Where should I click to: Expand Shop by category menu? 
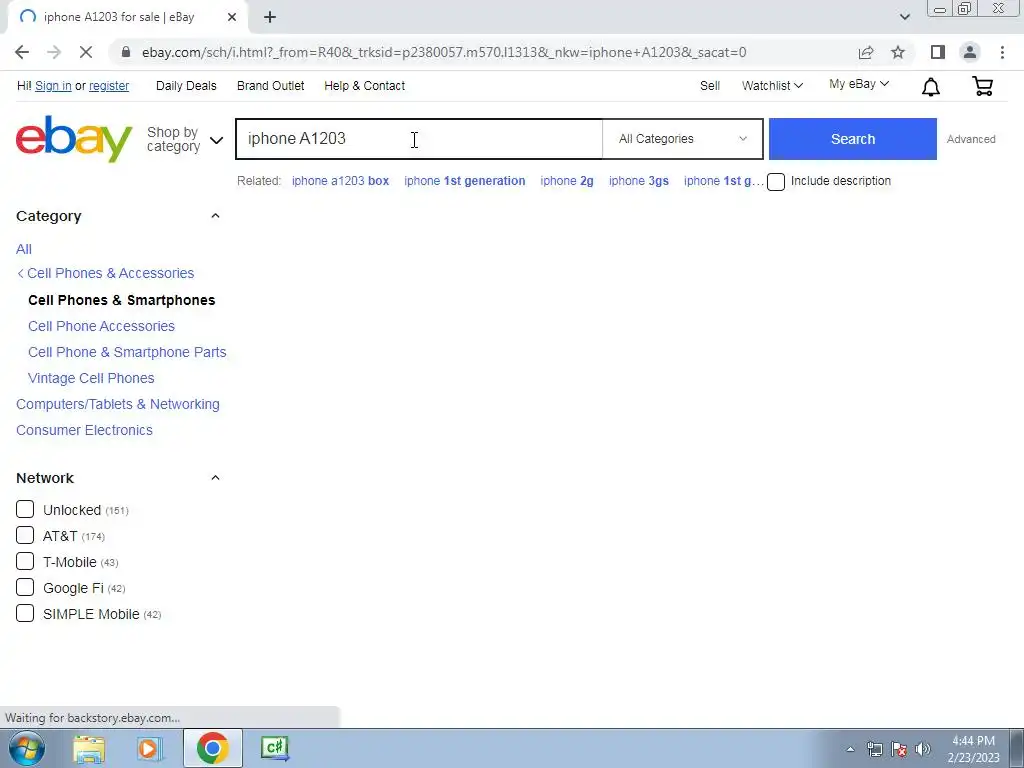185,139
